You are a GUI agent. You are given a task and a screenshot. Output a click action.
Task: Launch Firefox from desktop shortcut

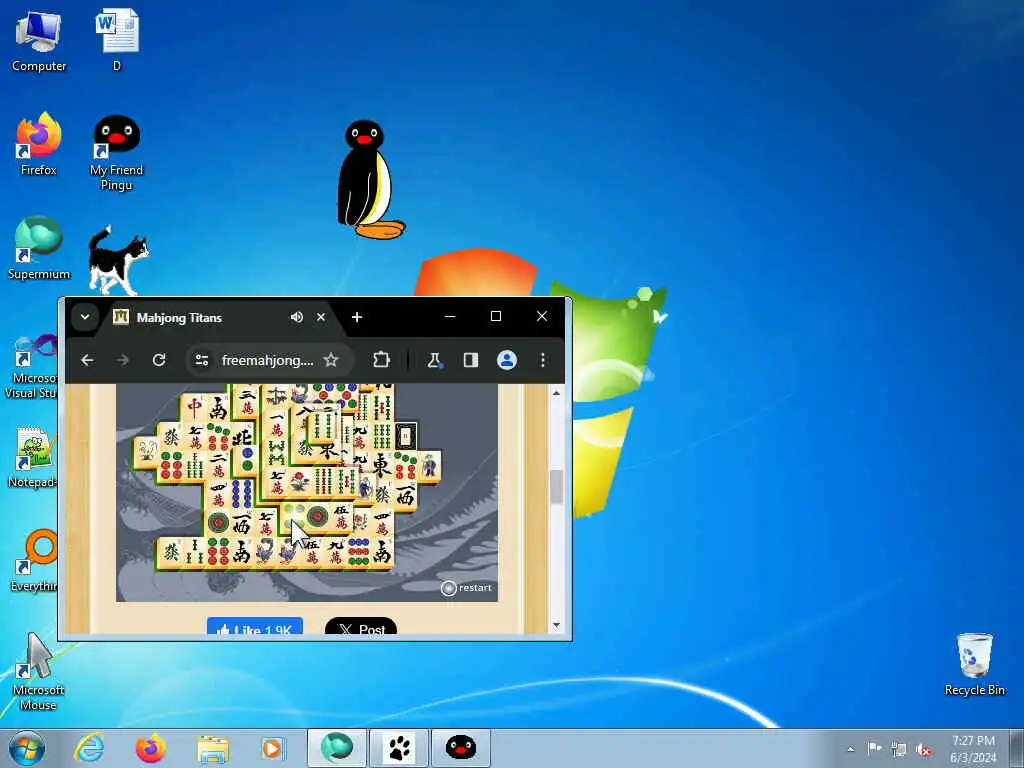[39, 144]
